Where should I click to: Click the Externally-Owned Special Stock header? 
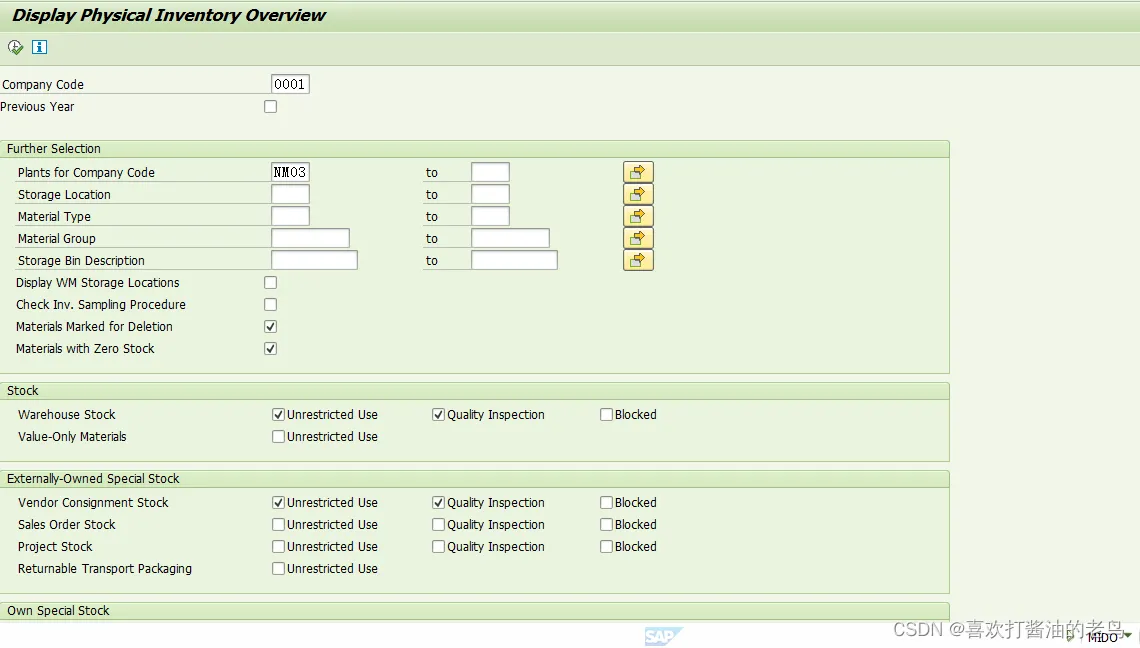tap(475, 479)
